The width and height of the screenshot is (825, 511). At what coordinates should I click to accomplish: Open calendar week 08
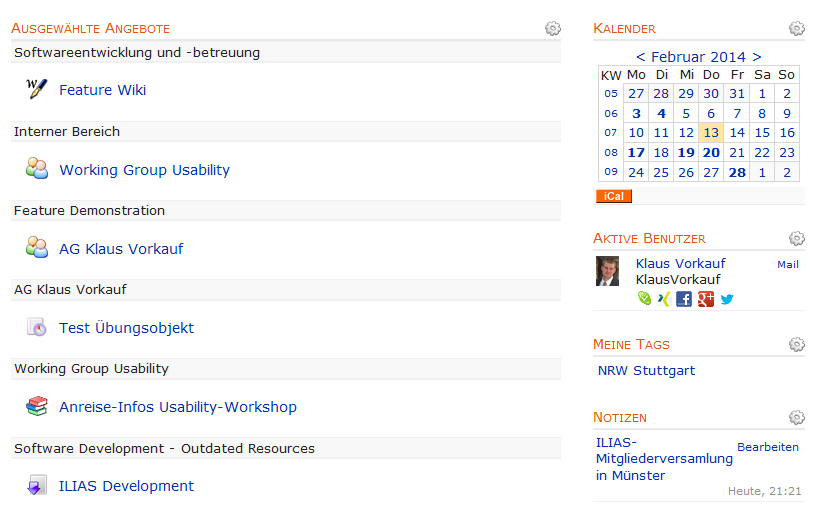click(x=610, y=153)
